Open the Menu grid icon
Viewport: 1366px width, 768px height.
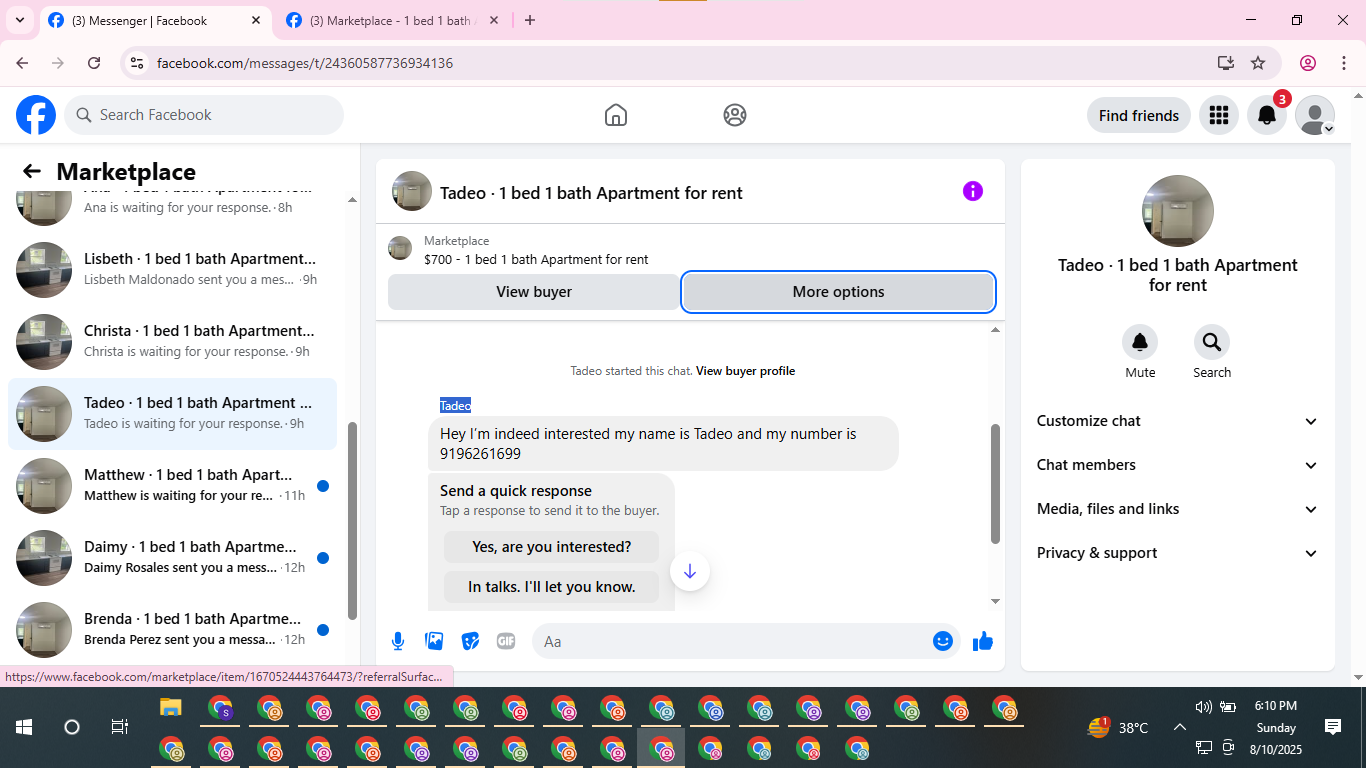1218,115
